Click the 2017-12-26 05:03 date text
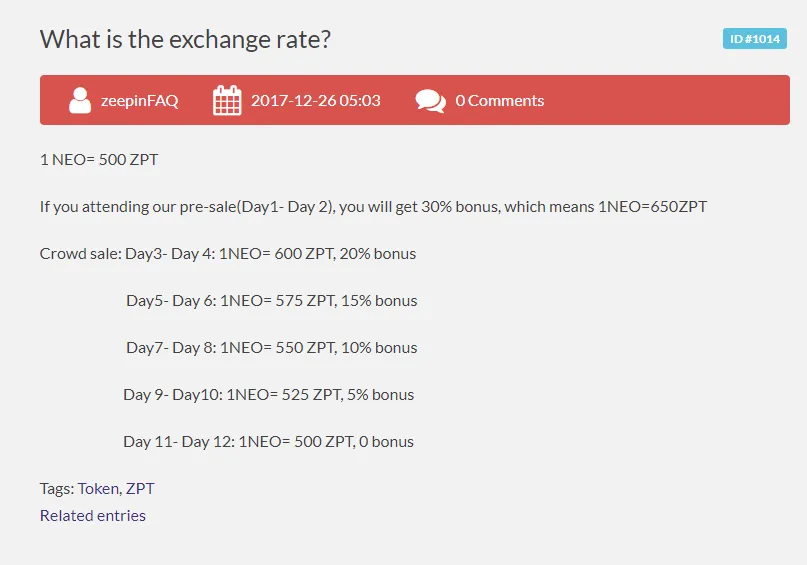The image size is (807, 565). click(315, 100)
